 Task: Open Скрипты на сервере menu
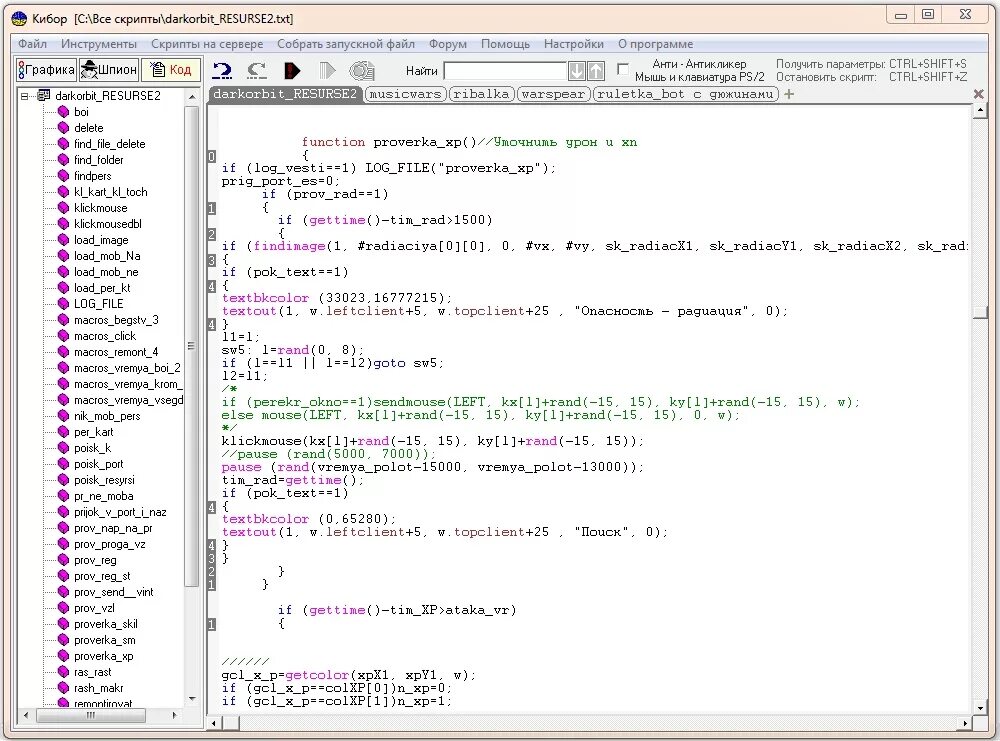pyautogui.click(x=207, y=43)
